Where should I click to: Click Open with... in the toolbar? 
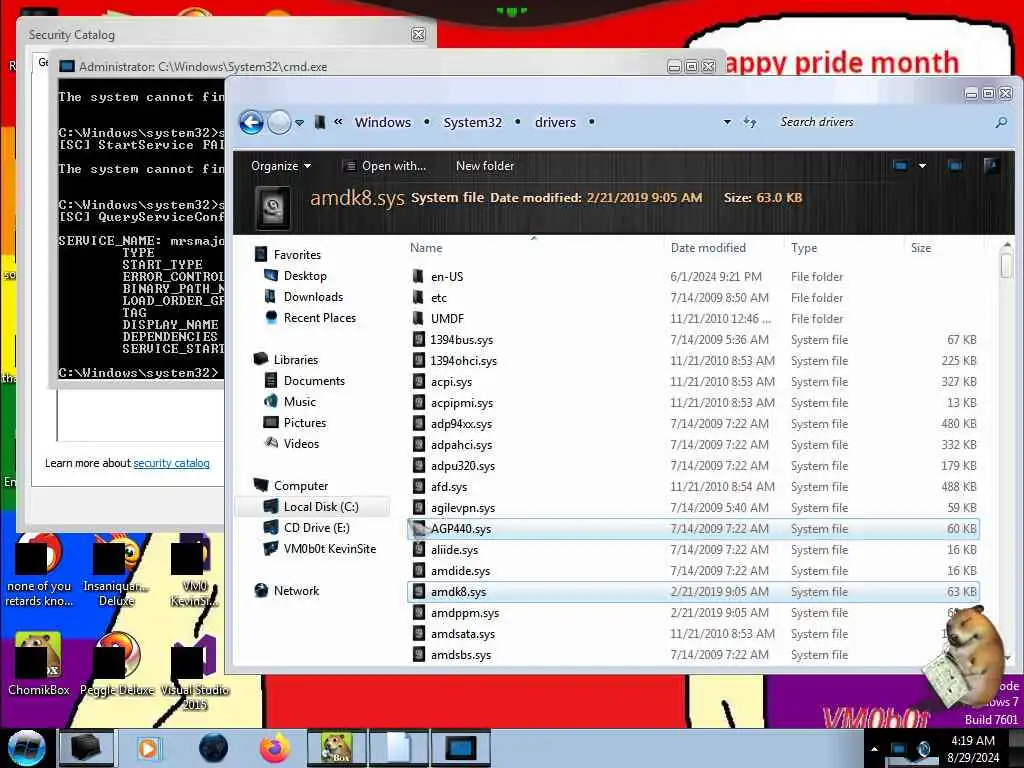[385, 166]
